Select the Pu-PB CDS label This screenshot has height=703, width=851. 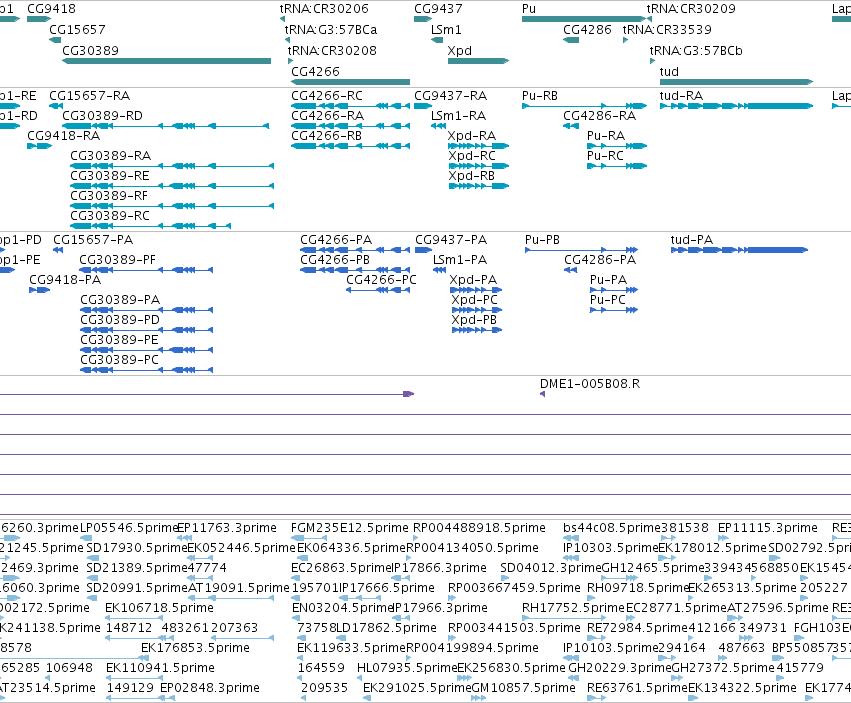[x=542, y=240]
